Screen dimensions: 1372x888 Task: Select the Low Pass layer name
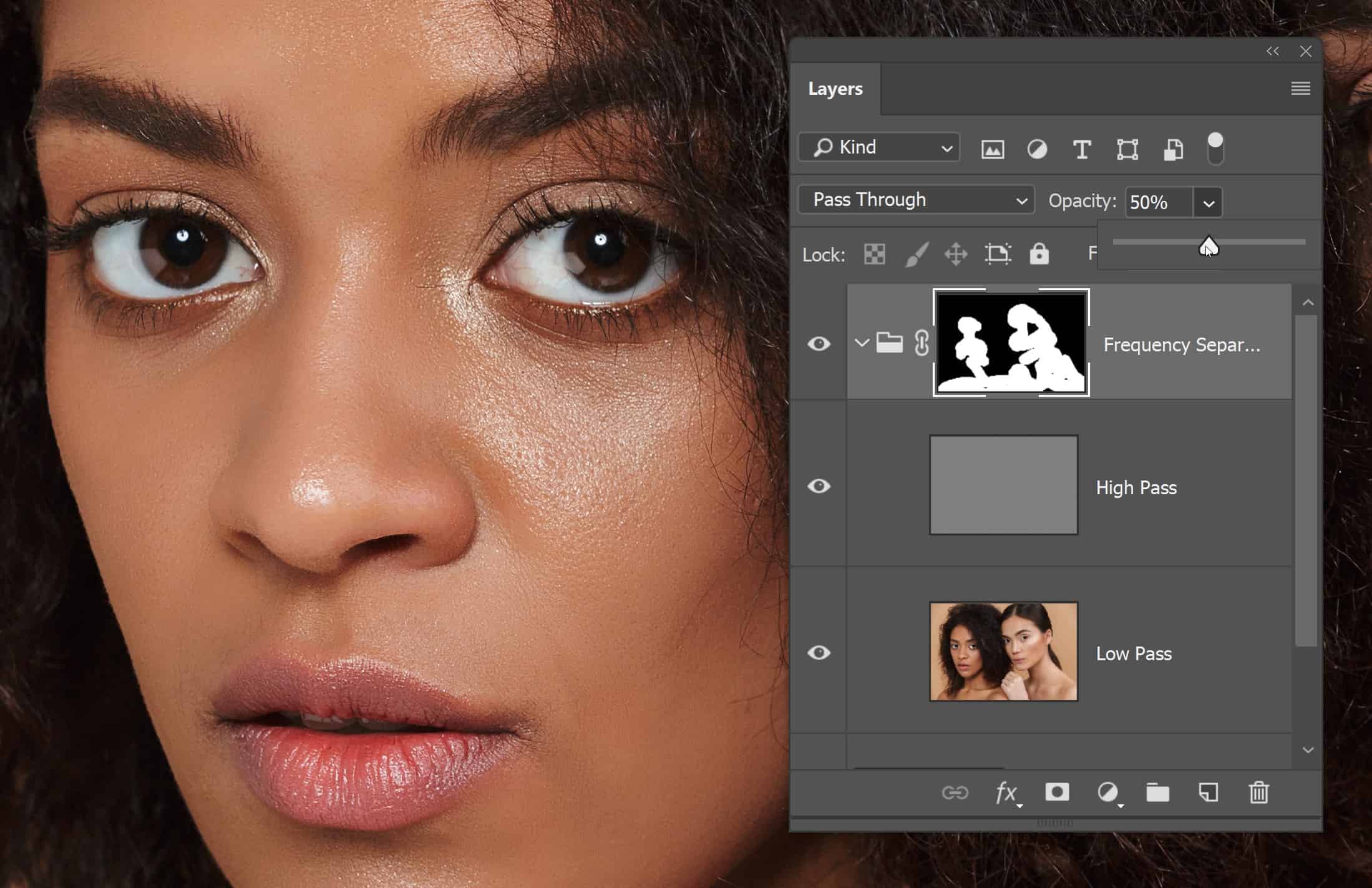tap(1134, 653)
